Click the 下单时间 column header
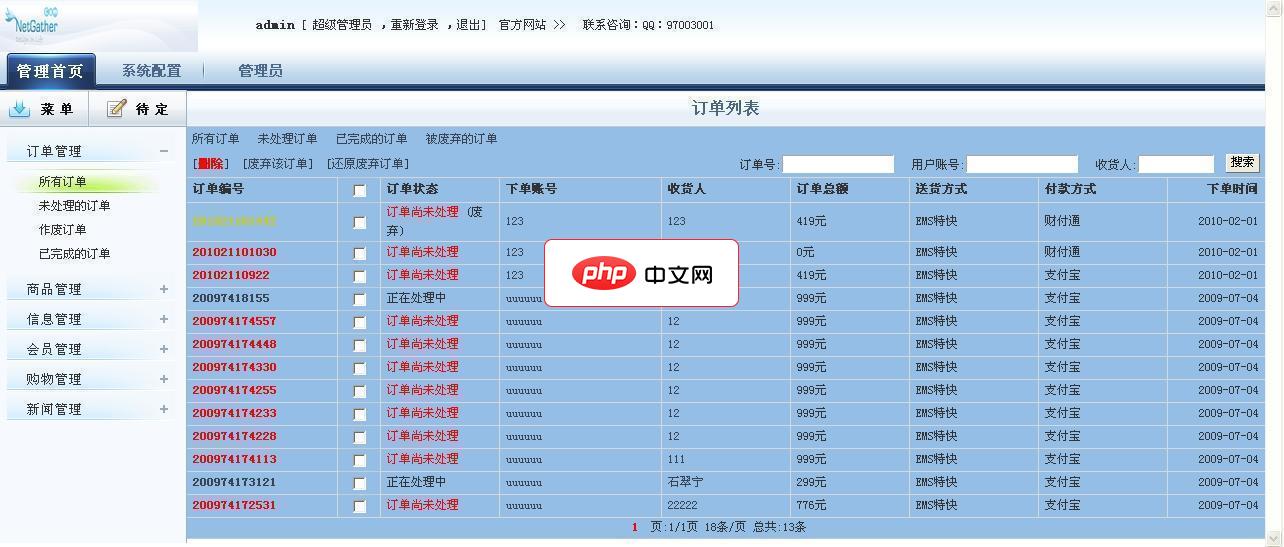This screenshot has height=547, width=1284. 1232,189
